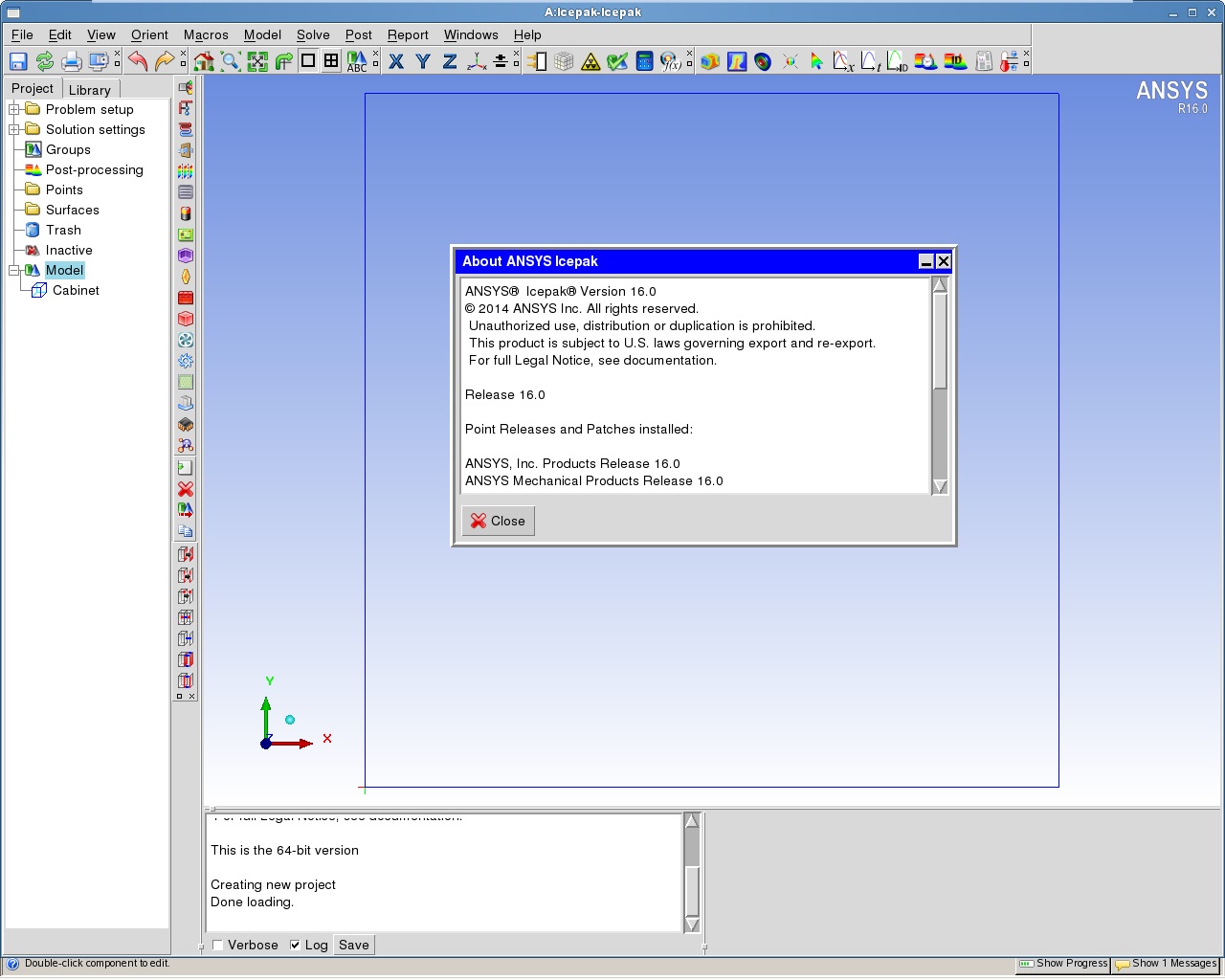Collapse the Model tree node

pos(14,270)
